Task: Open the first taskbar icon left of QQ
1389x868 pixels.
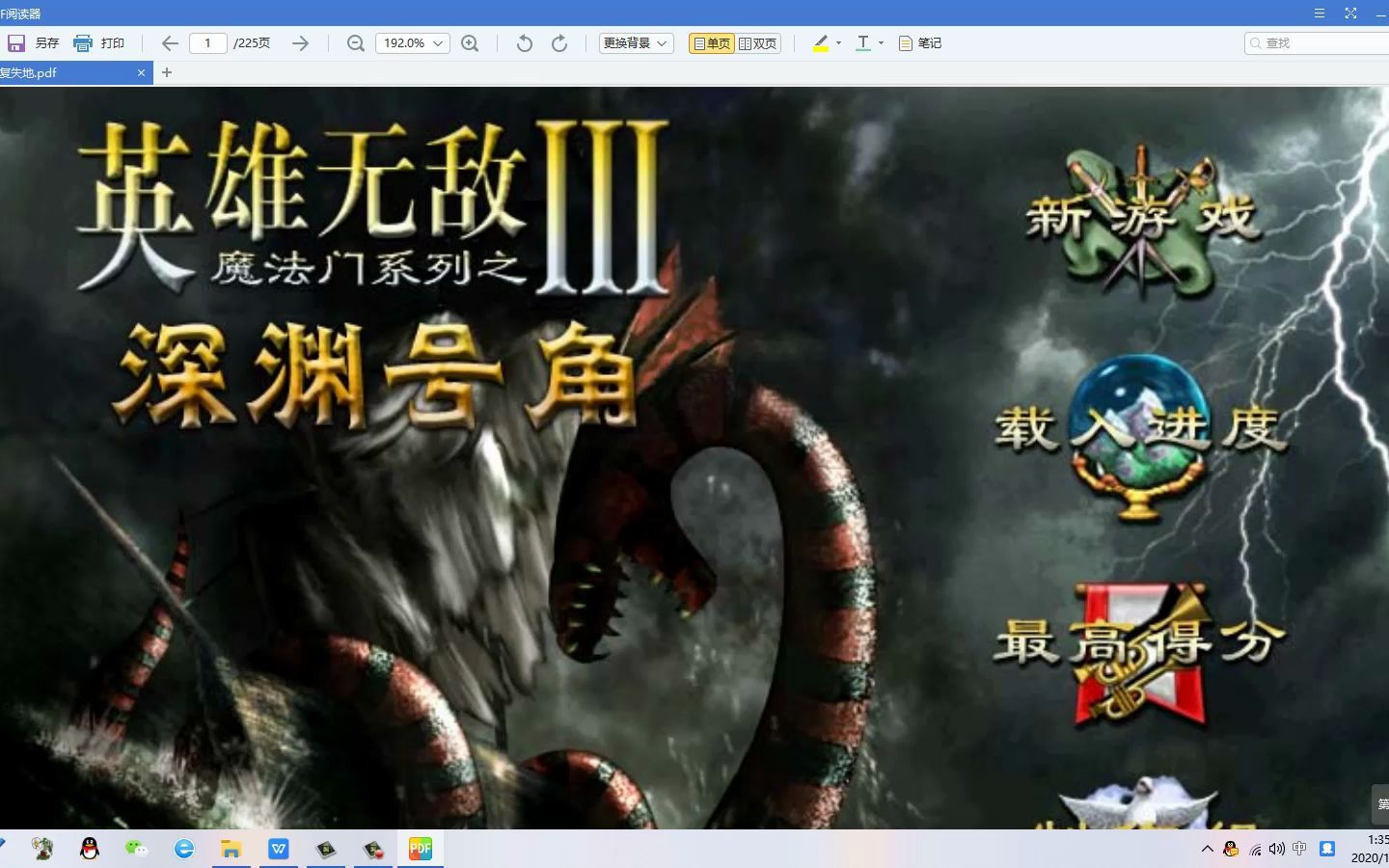Action: coord(42,849)
